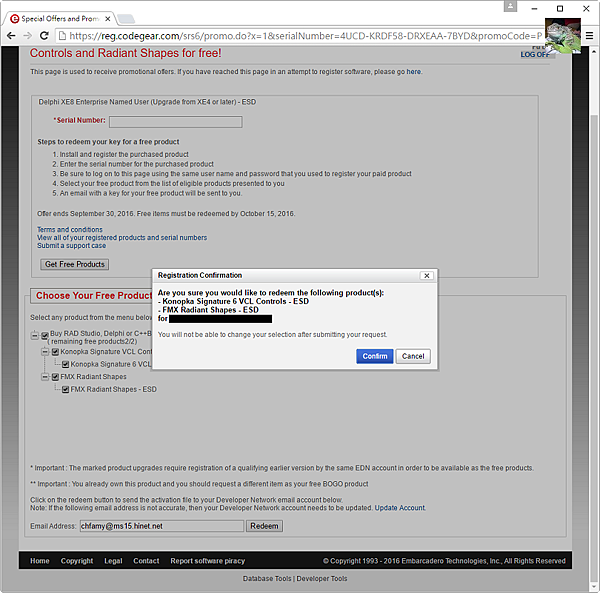Click the user profile icon in title bar
The image size is (600, 593).
pyautogui.click(x=510, y=7)
